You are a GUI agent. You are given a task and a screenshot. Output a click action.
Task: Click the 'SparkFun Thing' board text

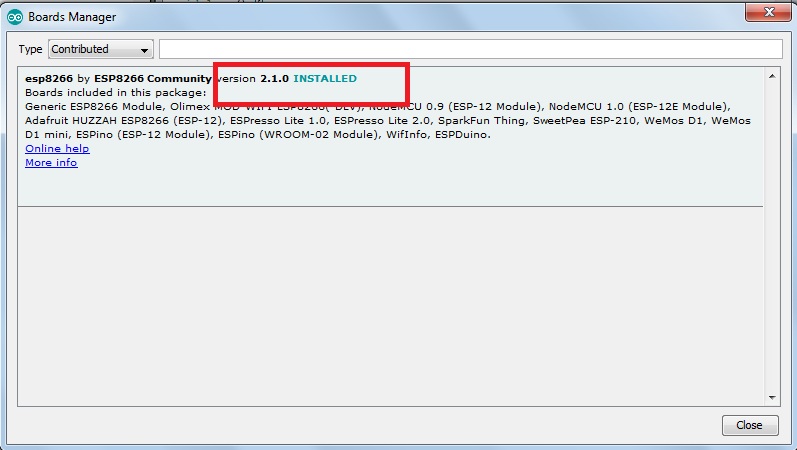click(481, 121)
